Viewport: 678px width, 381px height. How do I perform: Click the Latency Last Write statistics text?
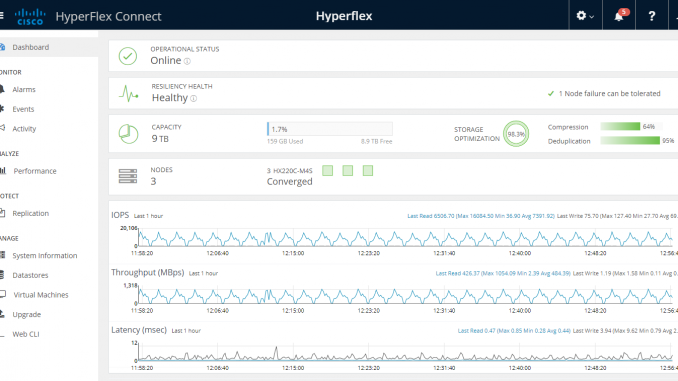coord(625,331)
